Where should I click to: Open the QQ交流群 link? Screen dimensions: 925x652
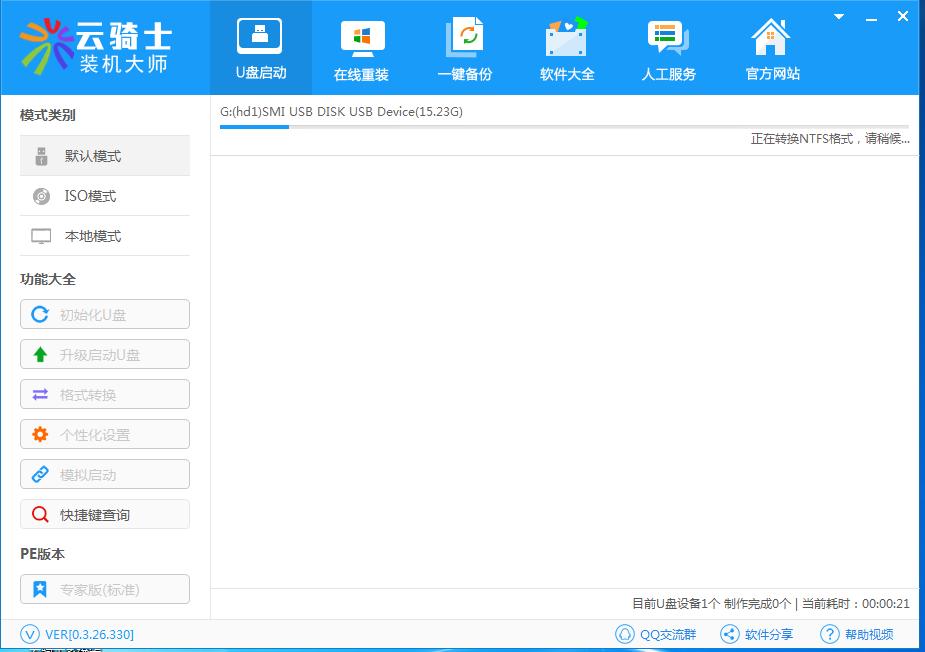click(668, 635)
